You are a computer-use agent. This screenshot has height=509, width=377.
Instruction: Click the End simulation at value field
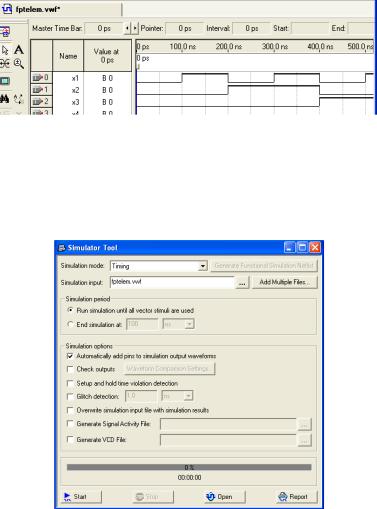(x=142, y=324)
